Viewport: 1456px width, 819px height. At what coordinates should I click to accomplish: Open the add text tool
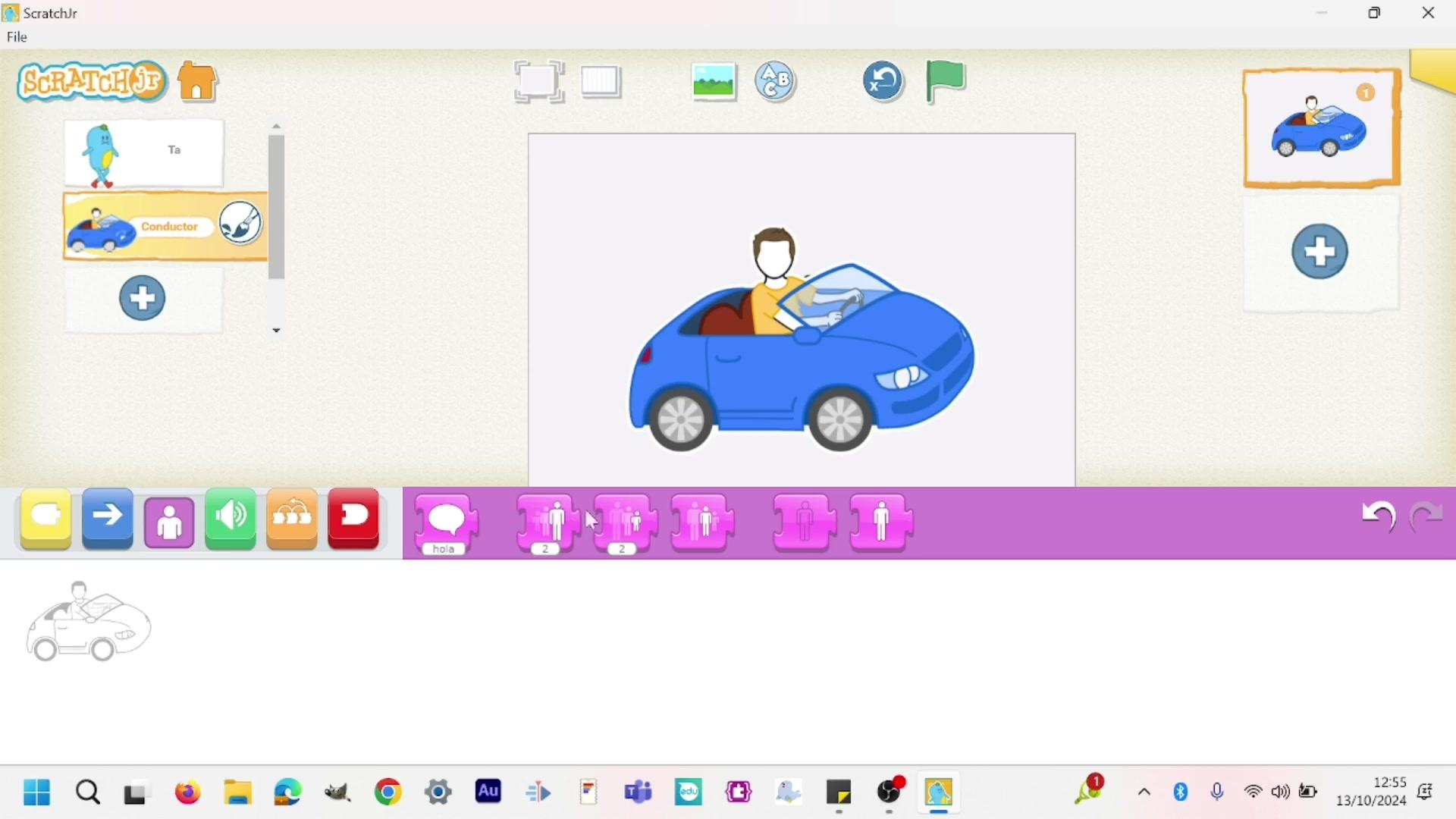click(775, 81)
